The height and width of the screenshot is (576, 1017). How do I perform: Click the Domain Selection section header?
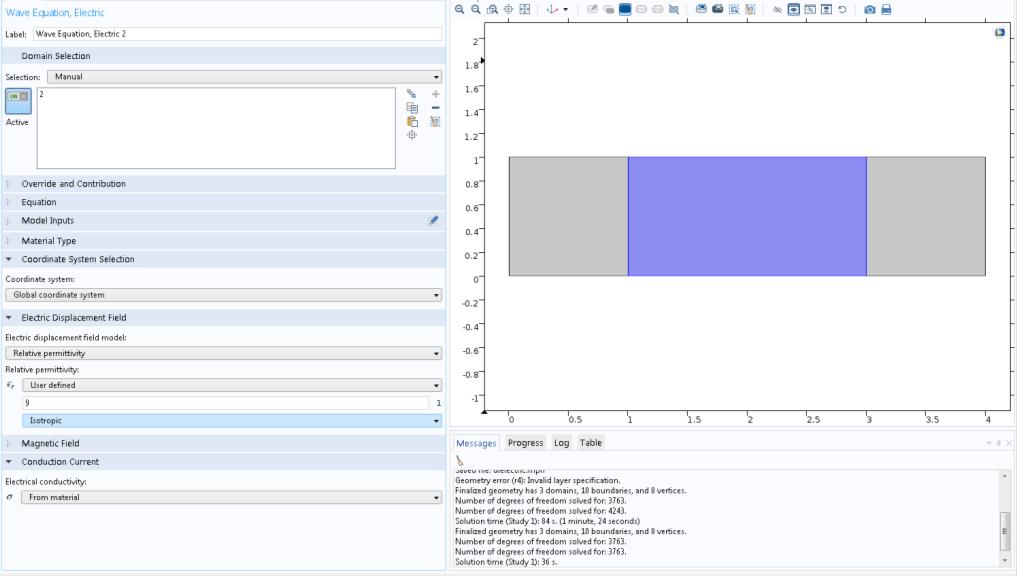pos(224,56)
